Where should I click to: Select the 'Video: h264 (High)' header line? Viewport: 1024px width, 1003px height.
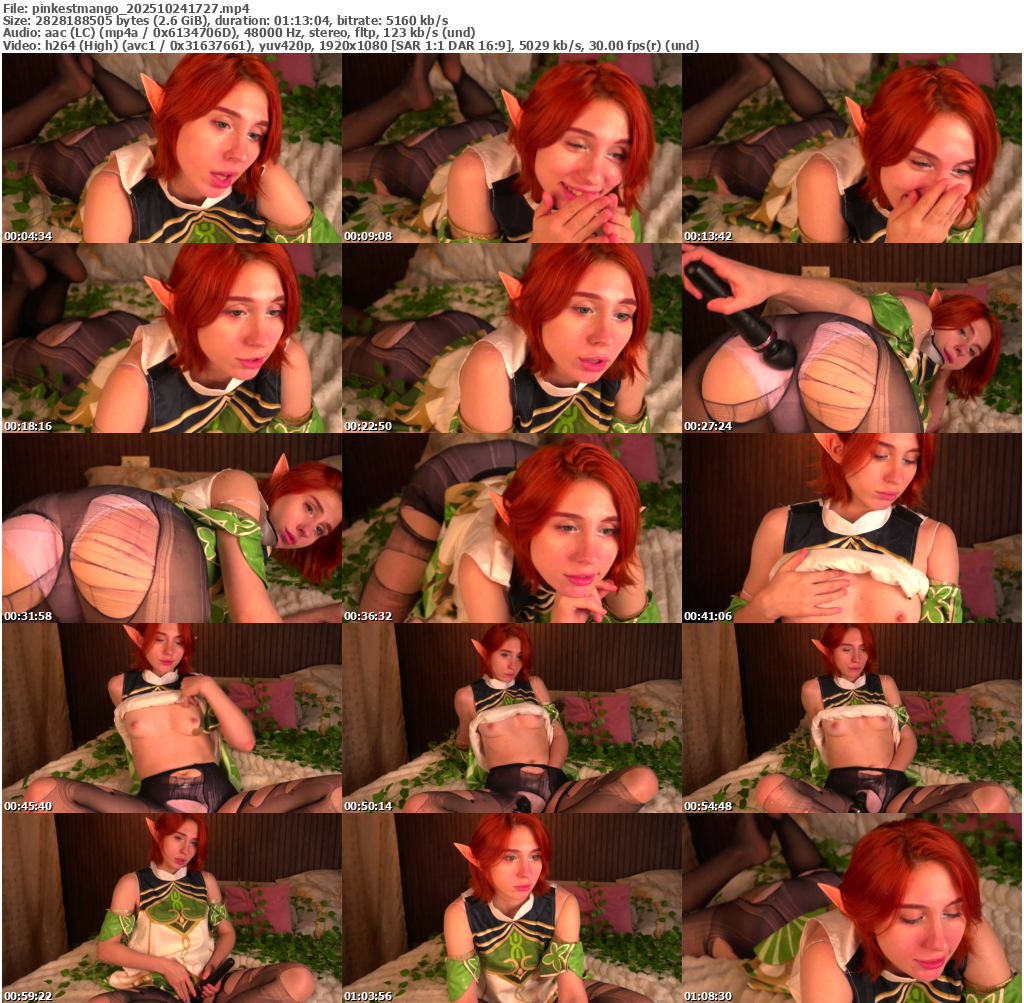[351, 46]
